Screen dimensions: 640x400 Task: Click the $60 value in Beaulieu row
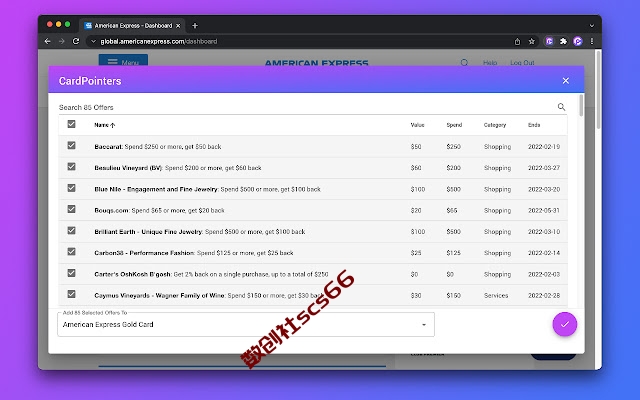tap(416, 168)
